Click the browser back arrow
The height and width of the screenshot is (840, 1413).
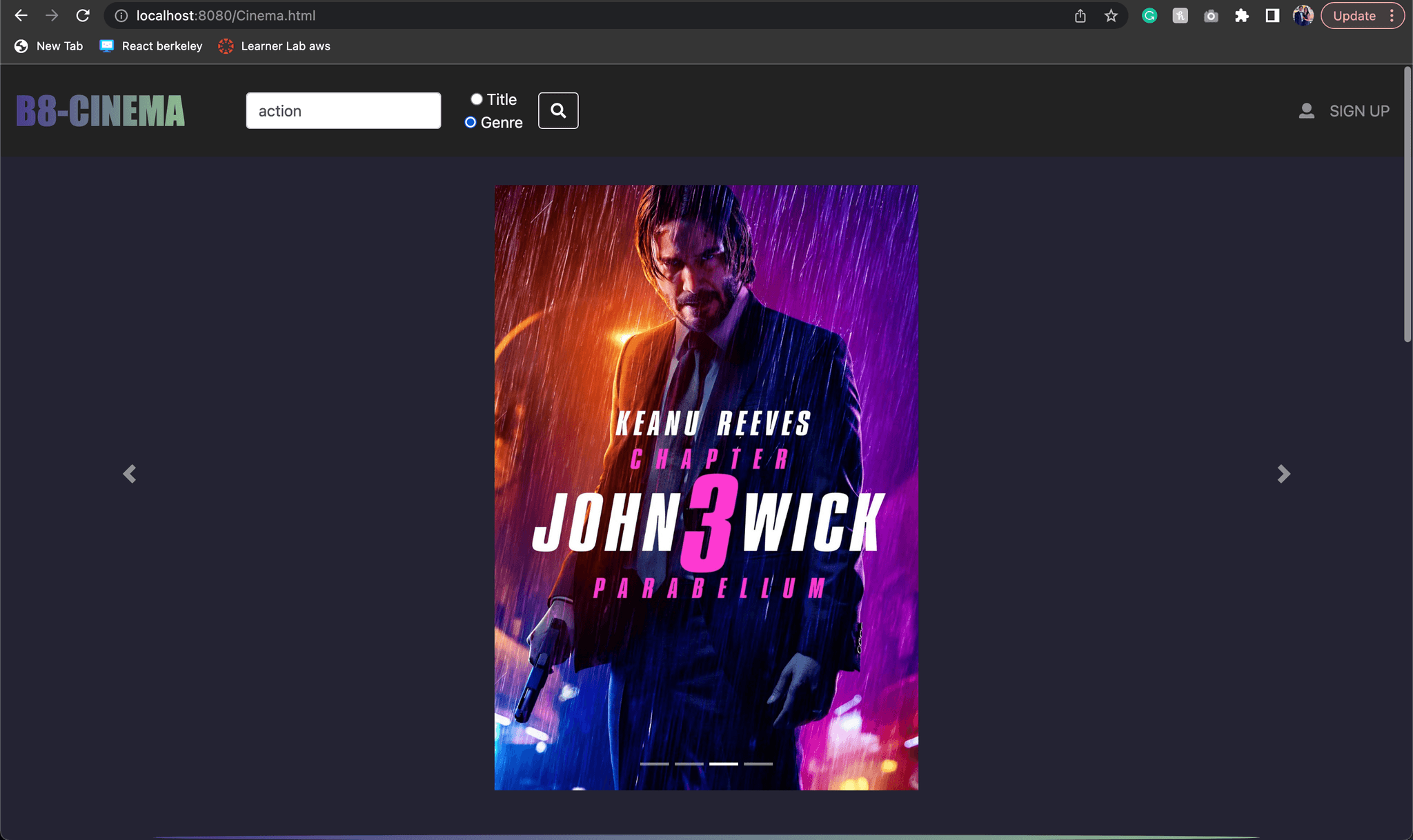[x=21, y=15]
